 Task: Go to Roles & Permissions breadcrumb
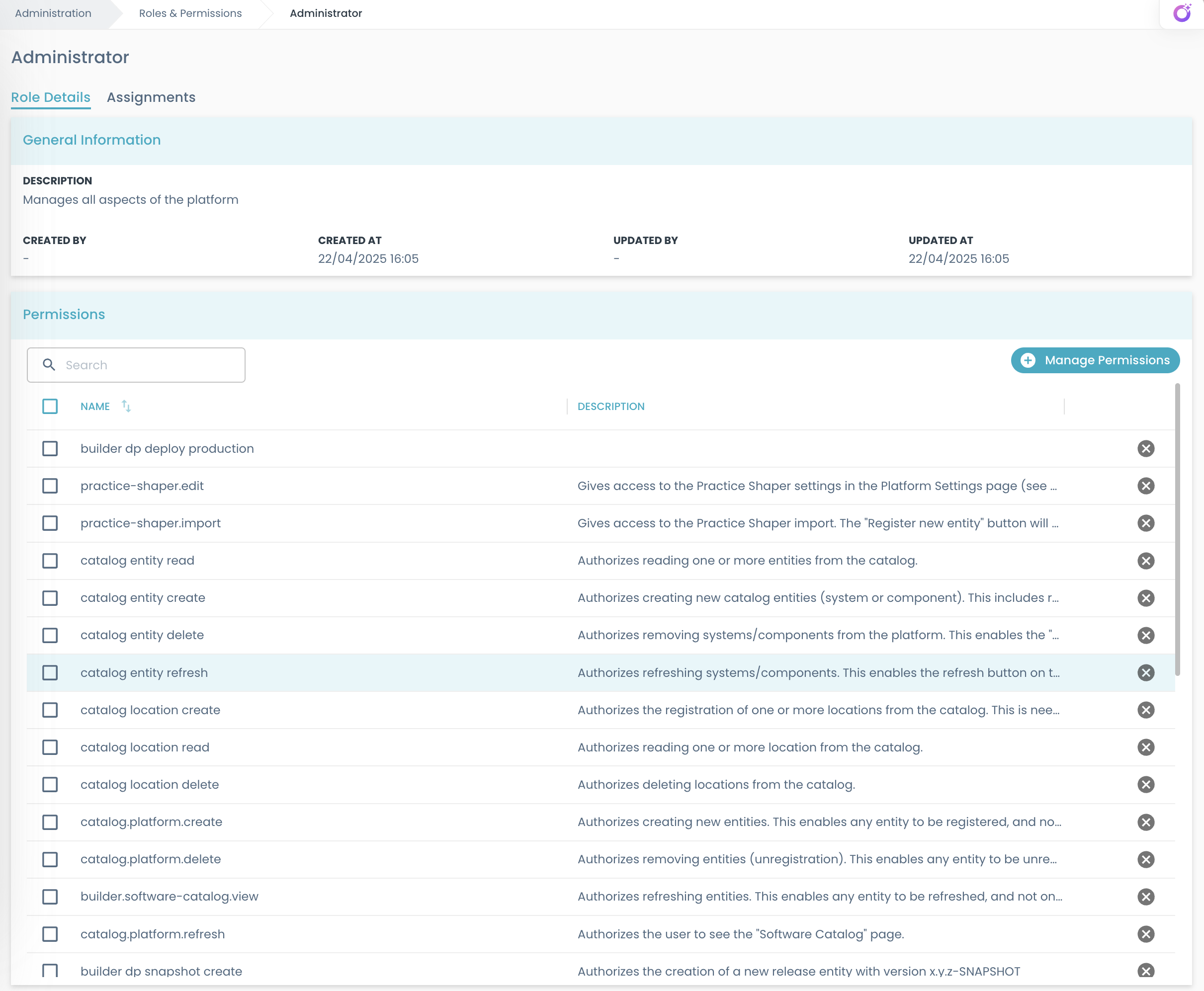pyautogui.click(x=190, y=13)
